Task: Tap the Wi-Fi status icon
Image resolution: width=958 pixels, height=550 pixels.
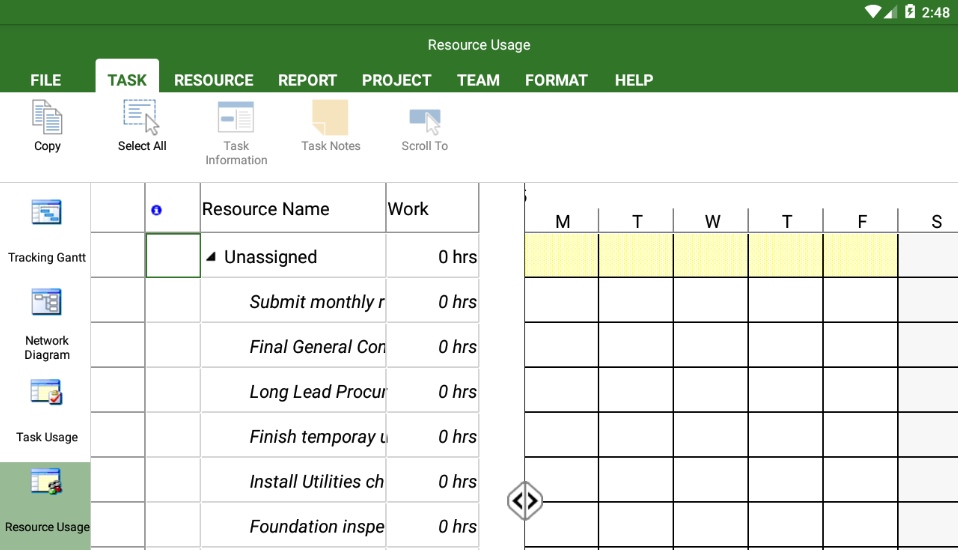Action: [x=872, y=12]
